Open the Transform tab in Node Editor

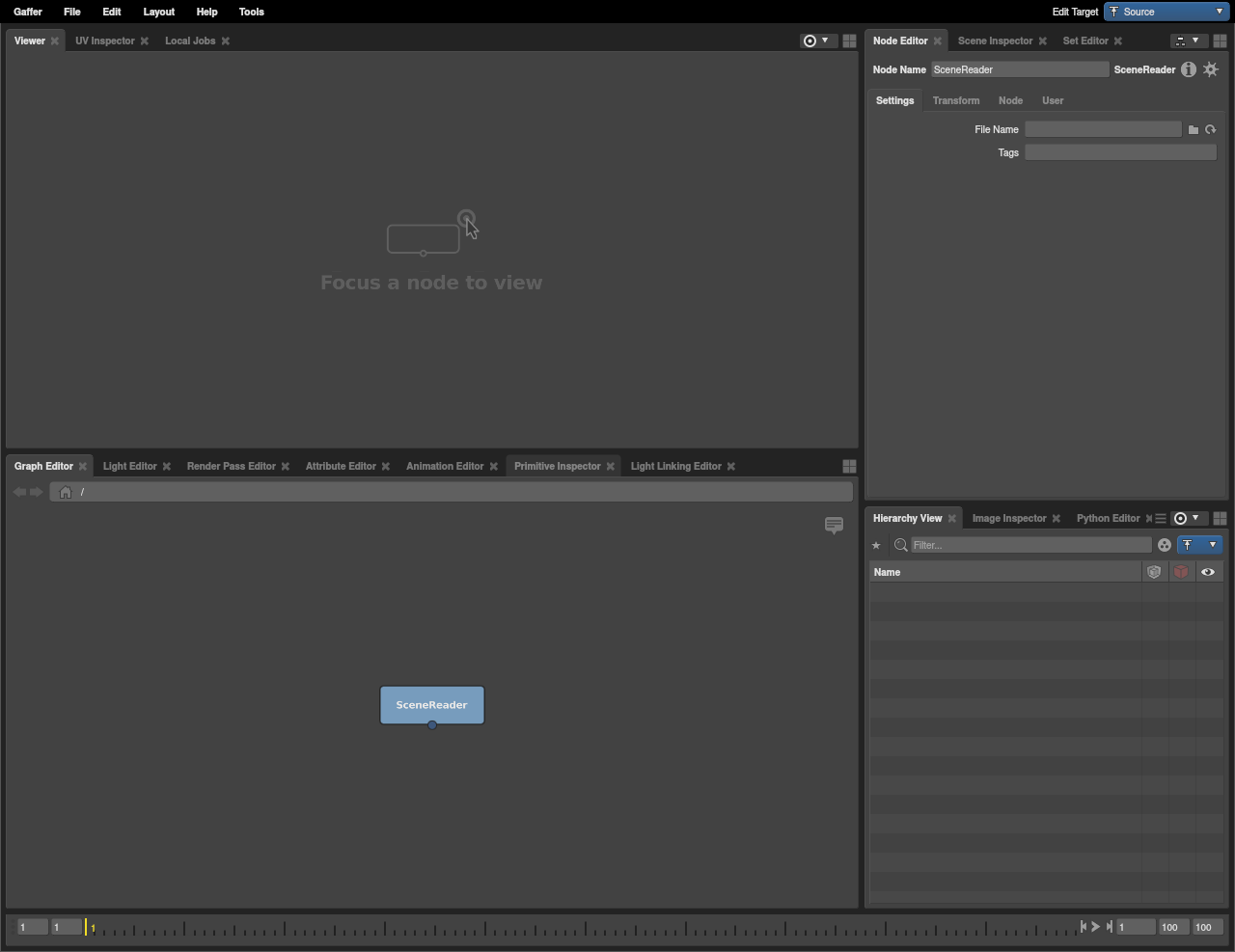[x=956, y=100]
